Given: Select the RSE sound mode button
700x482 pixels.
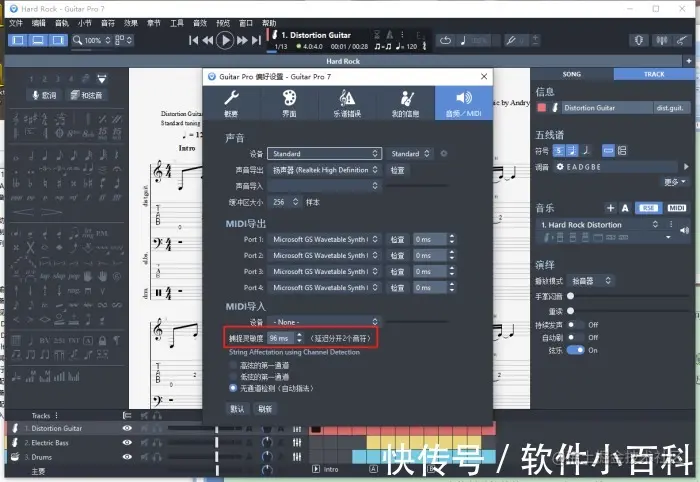Looking at the screenshot, I should (x=648, y=208).
